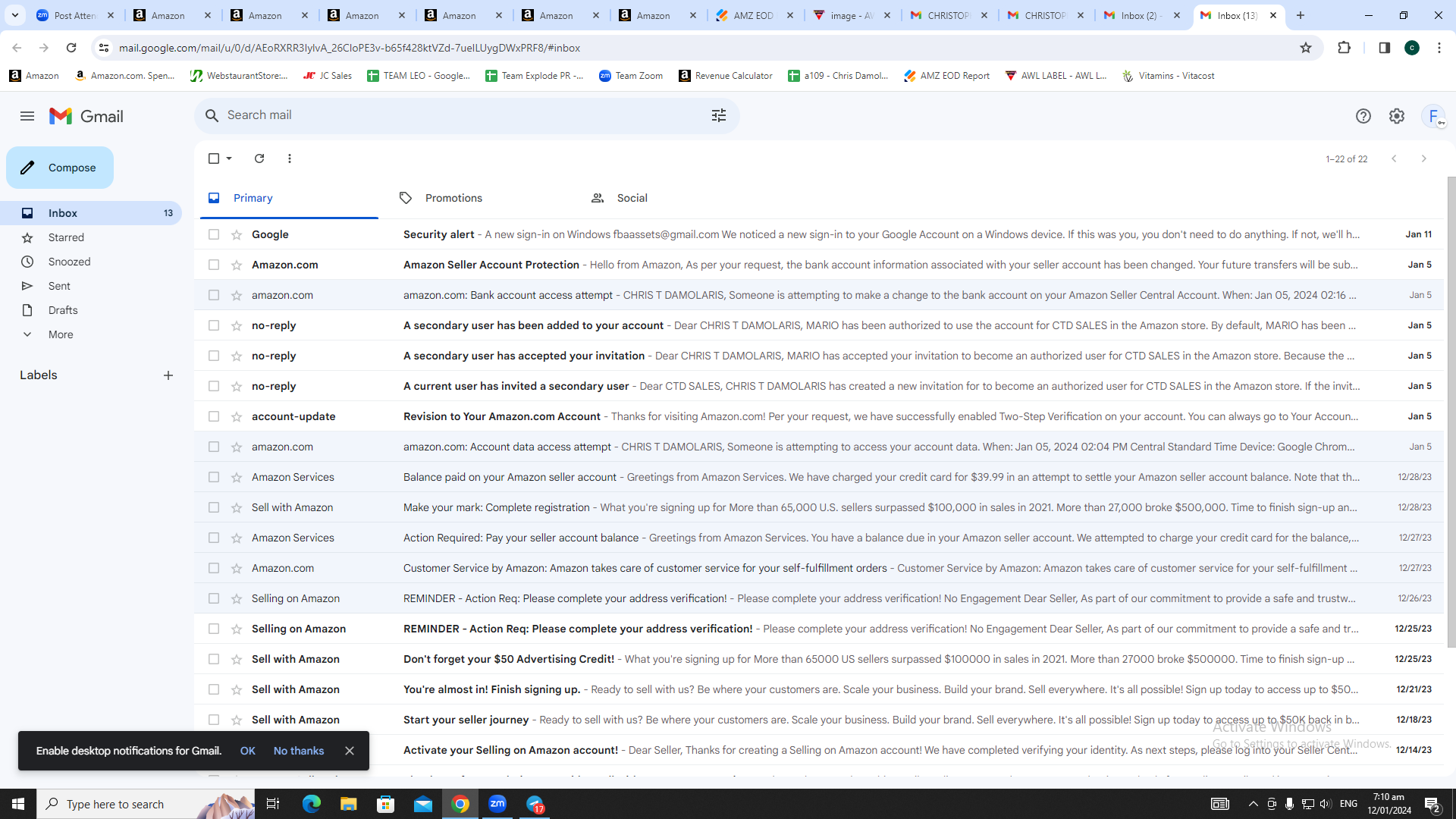Open Windows notification center icon
Image resolution: width=1456 pixels, height=819 pixels.
click(1432, 804)
